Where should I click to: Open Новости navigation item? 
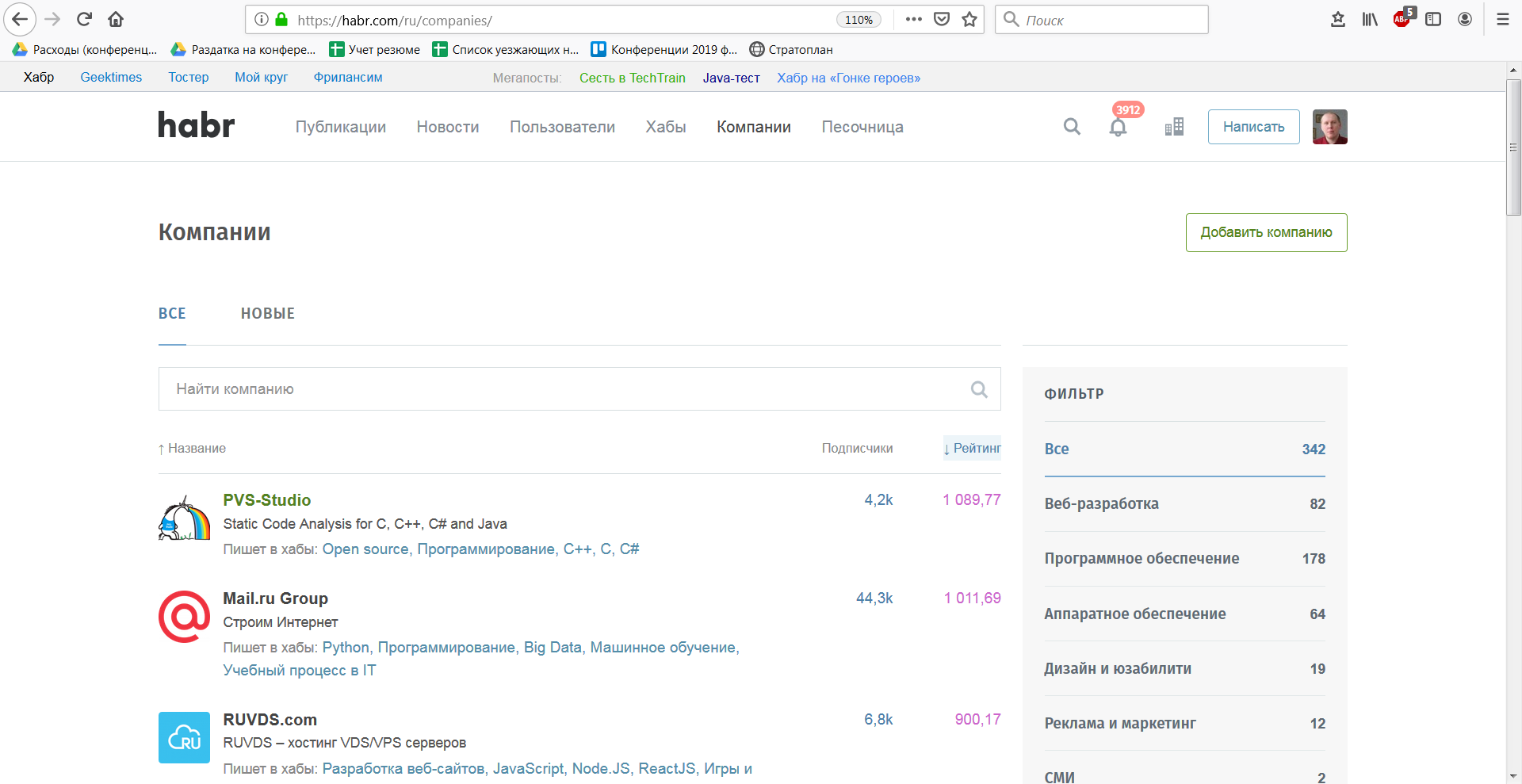pyautogui.click(x=448, y=127)
